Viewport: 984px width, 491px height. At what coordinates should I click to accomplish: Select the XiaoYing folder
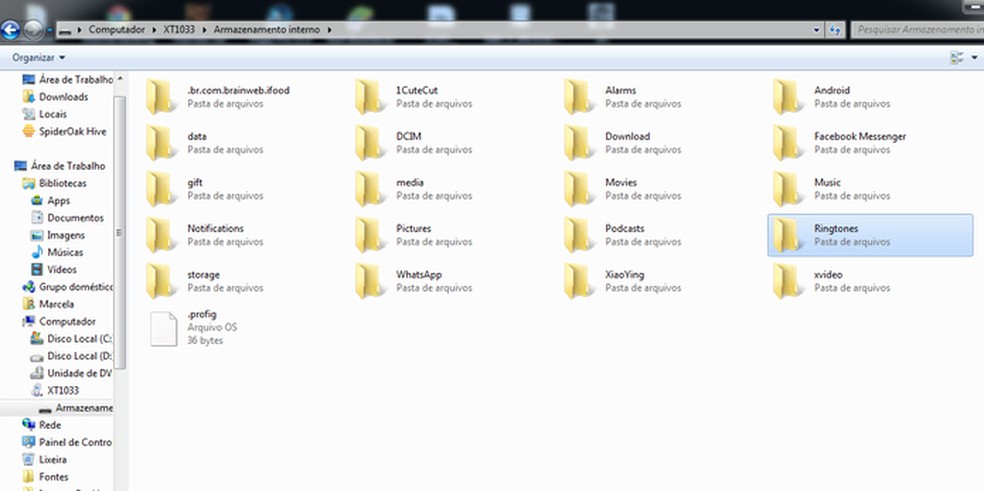click(x=623, y=281)
